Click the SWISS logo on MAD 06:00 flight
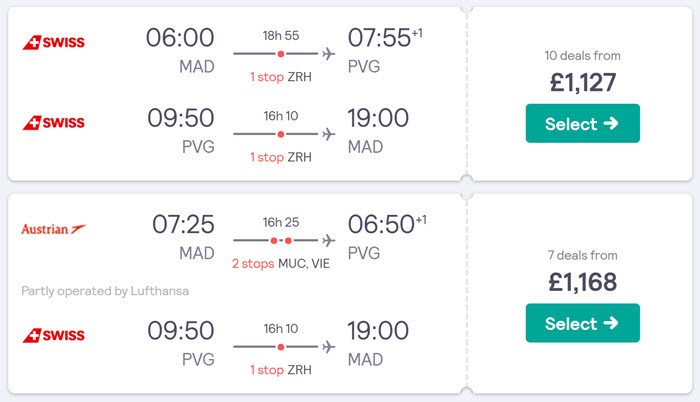This screenshot has height=402, width=700. (x=54, y=42)
